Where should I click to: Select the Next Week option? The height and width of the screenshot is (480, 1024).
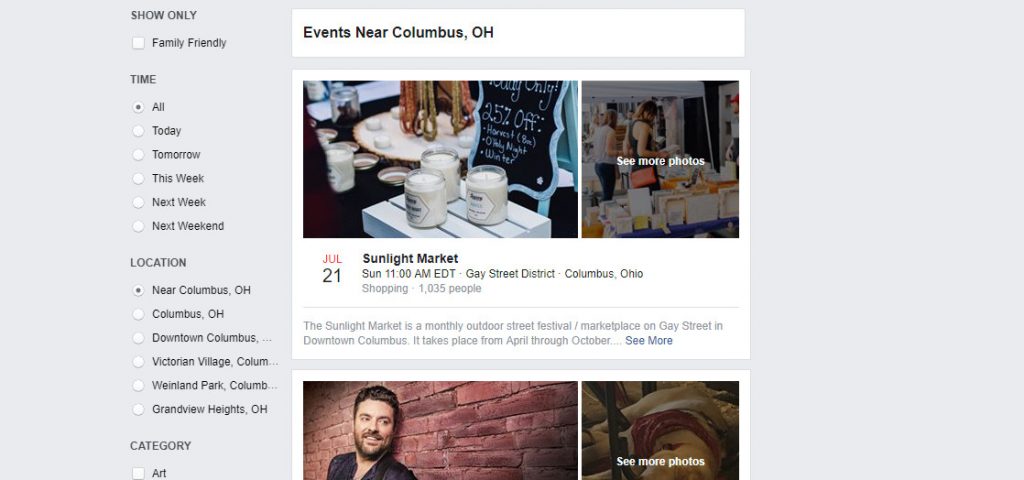138,202
